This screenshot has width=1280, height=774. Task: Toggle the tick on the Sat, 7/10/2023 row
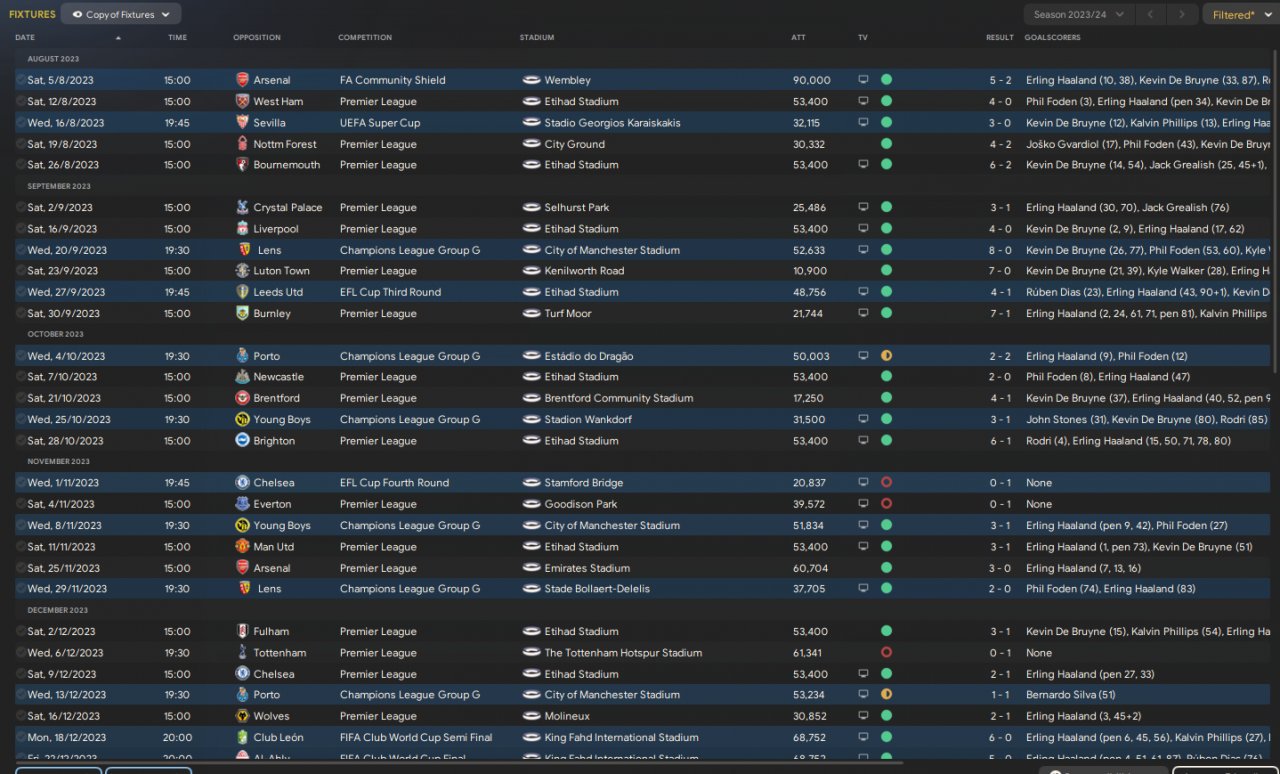[21, 377]
